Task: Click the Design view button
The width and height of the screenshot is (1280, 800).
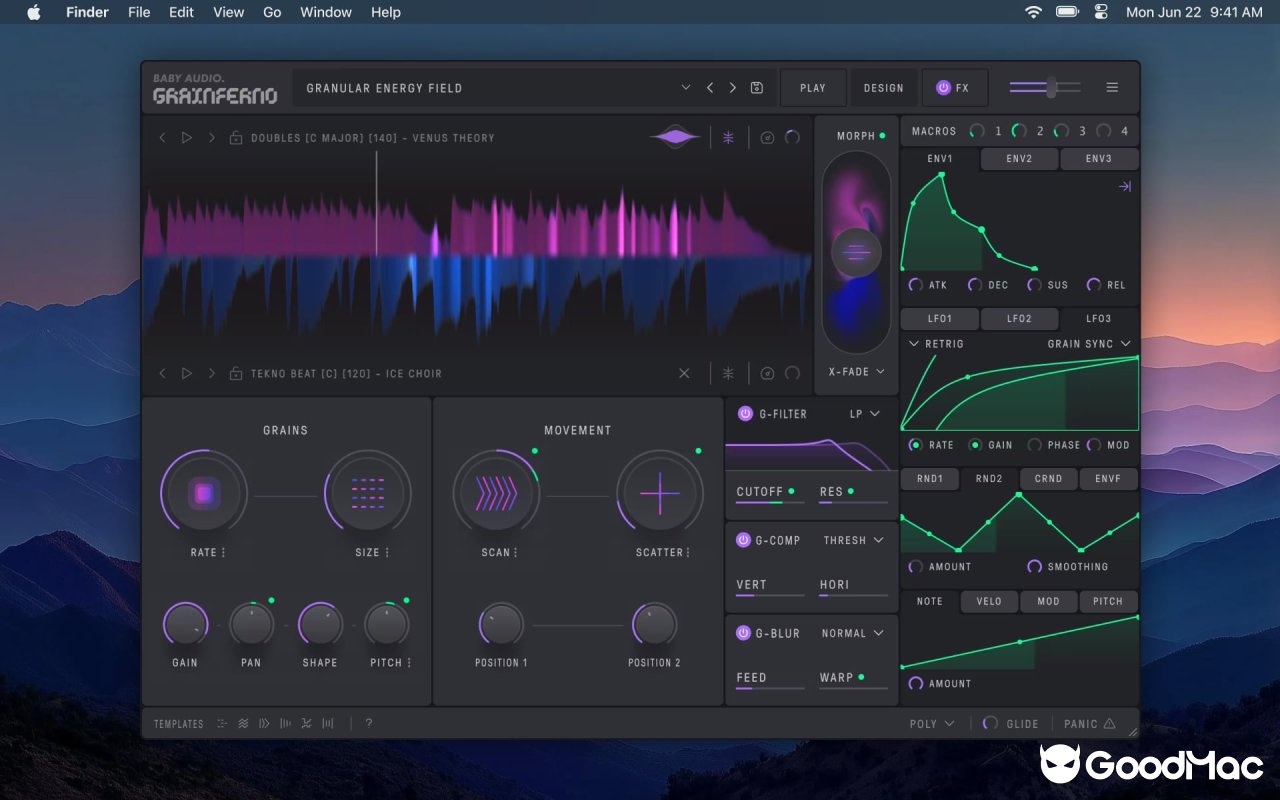Action: 884,88
